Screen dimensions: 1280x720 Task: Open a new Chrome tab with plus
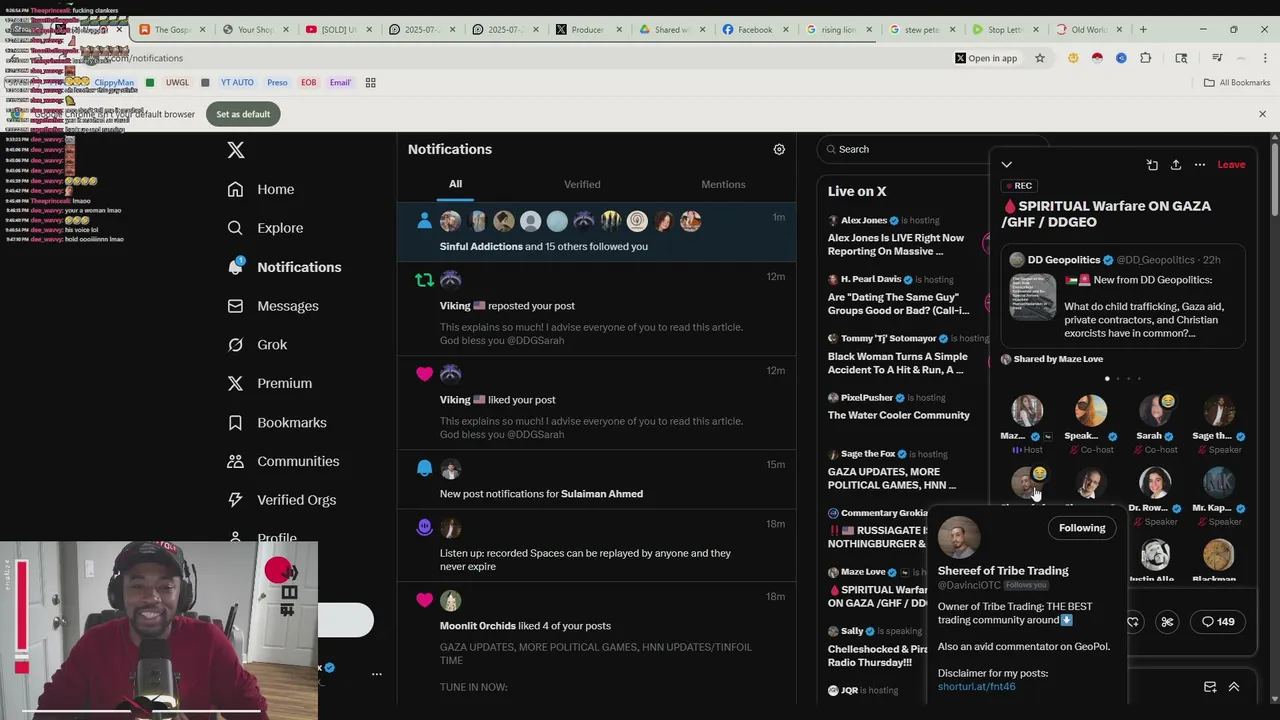click(1143, 30)
